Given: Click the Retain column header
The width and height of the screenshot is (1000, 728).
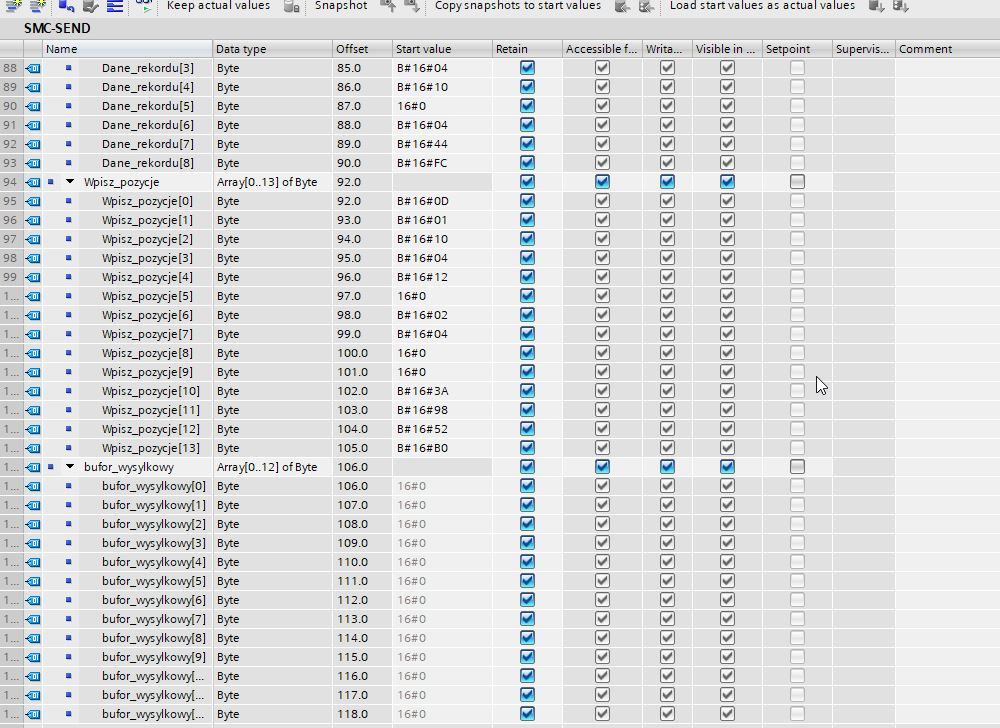Looking at the screenshot, I should pyautogui.click(x=527, y=49).
